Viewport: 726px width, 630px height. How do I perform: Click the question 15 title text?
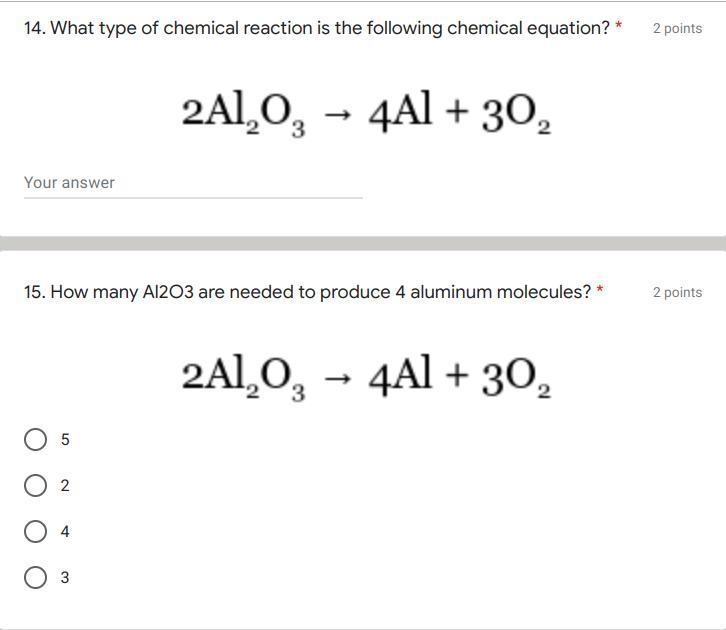pyautogui.click(x=307, y=292)
